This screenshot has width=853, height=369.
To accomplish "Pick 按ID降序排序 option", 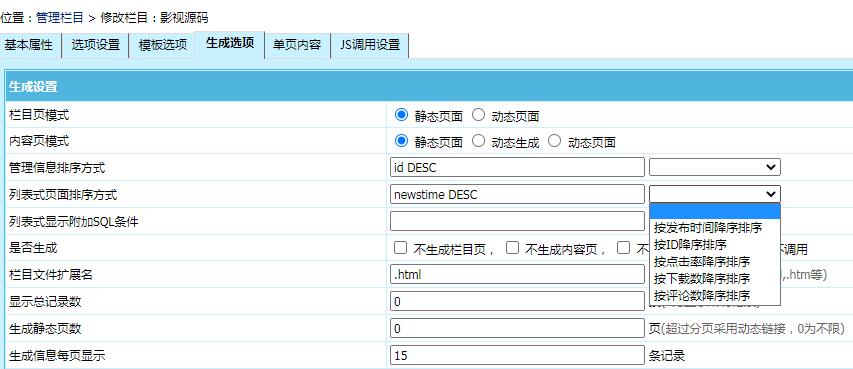I will [x=715, y=244].
